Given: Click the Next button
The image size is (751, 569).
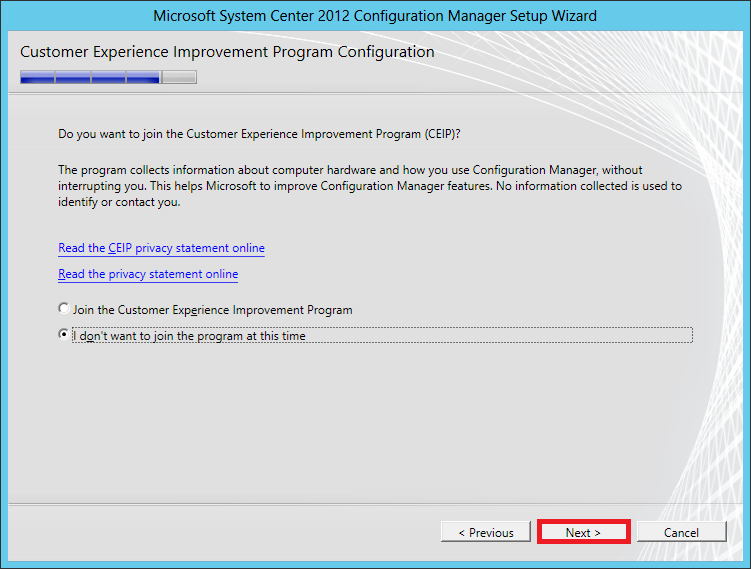Looking at the screenshot, I should pos(583,532).
